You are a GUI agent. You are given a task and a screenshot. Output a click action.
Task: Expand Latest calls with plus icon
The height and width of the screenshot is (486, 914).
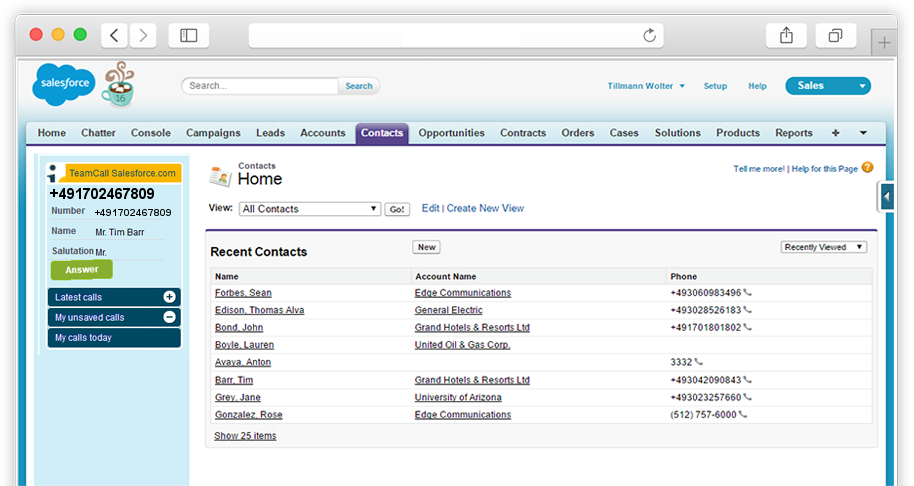170,297
